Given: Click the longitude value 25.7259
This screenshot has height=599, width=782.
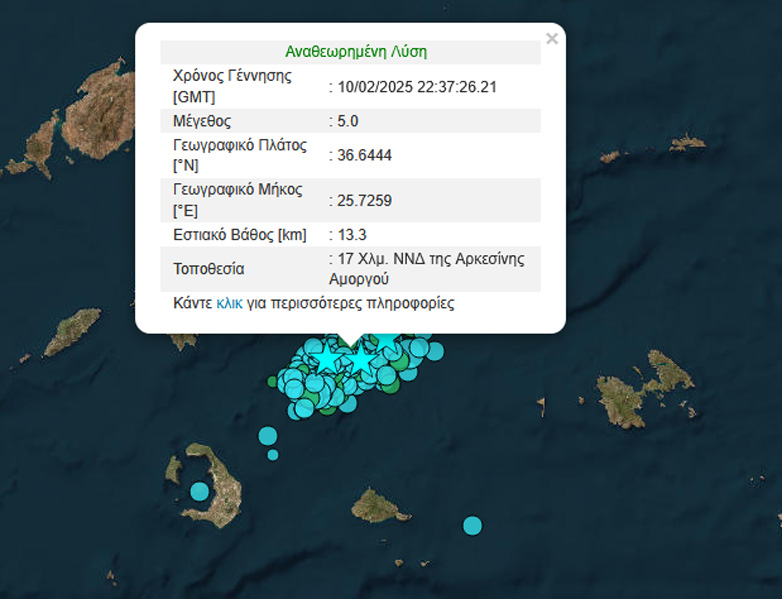Looking at the screenshot, I should (362, 201).
